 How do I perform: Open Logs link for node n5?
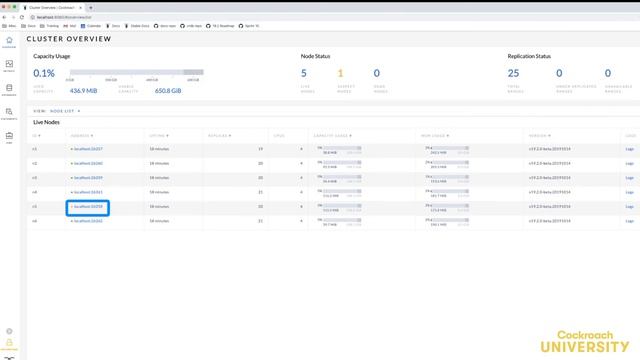[x=630, y=207]
